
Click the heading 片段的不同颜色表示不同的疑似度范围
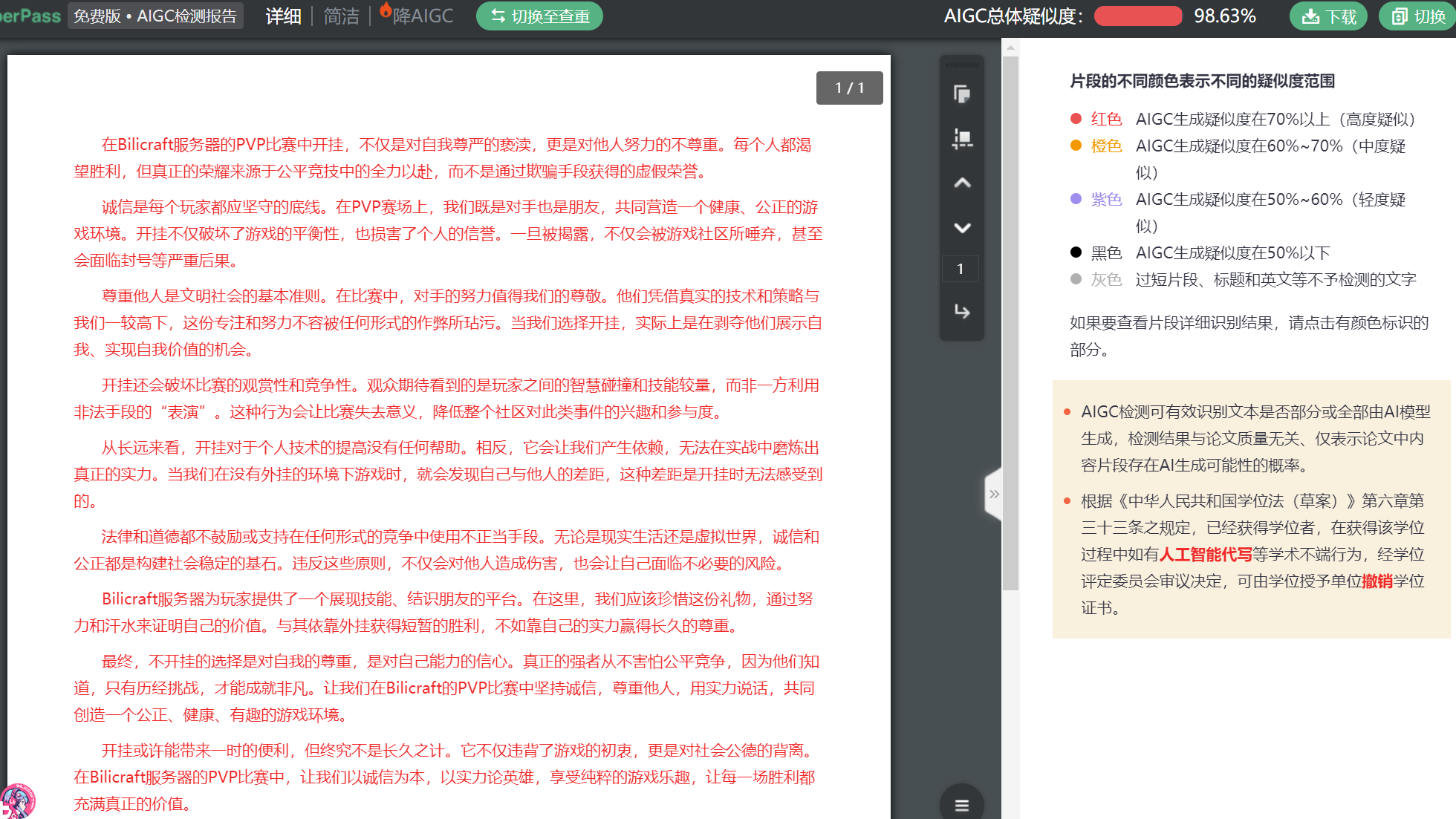point(1203,81)
